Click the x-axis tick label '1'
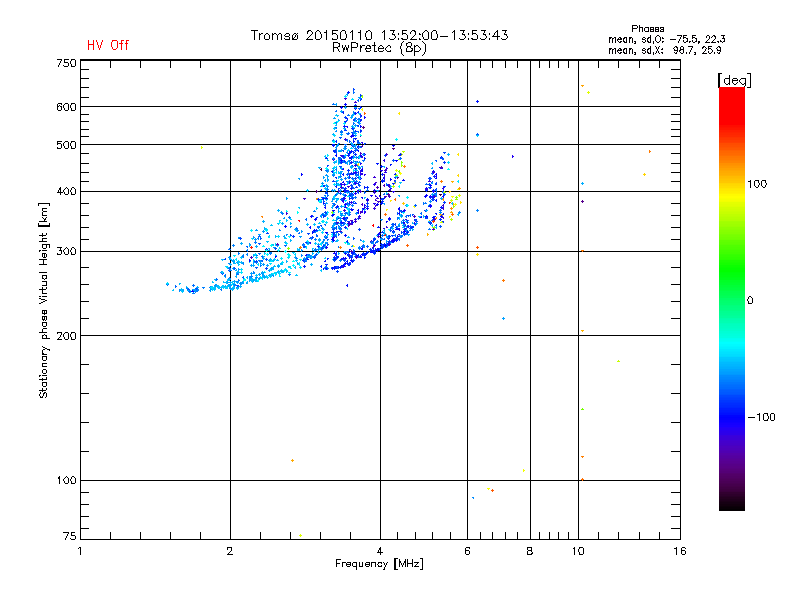Image resolution: width=800 pixels, height=600 pixels. [x=80, y=551]
